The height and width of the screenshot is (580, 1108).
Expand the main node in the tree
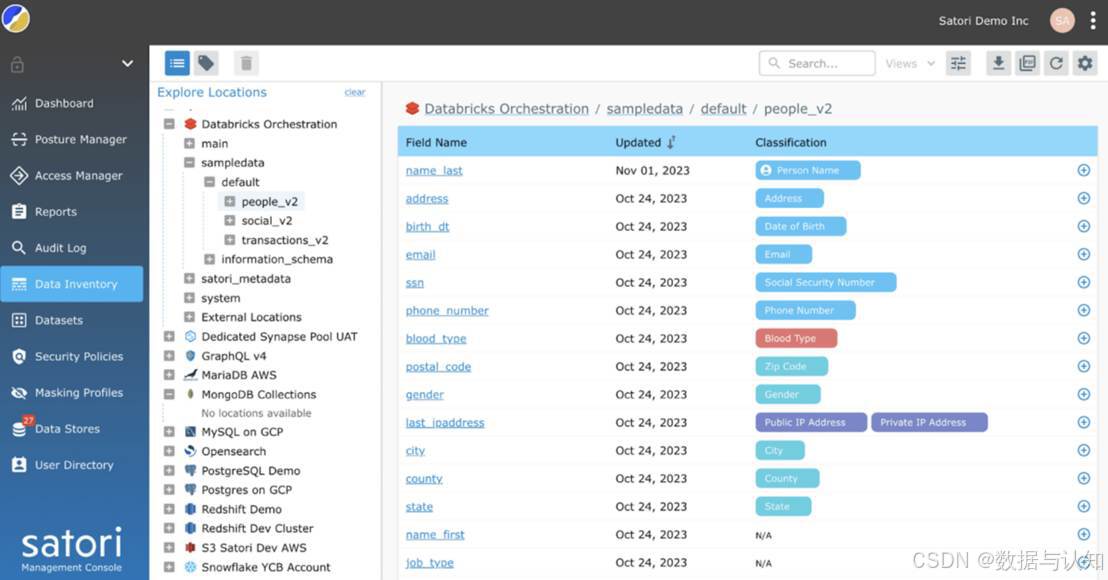189,143
